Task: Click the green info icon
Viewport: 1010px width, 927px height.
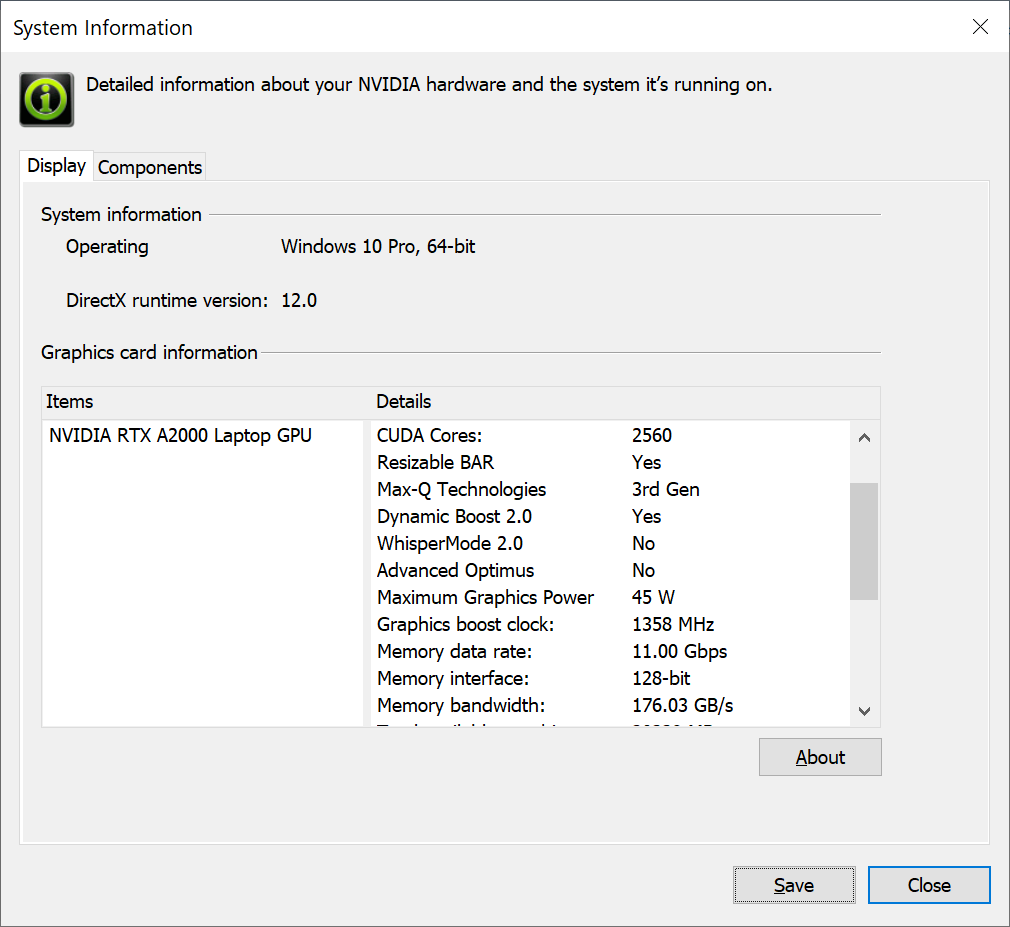Action: [46, 99]
